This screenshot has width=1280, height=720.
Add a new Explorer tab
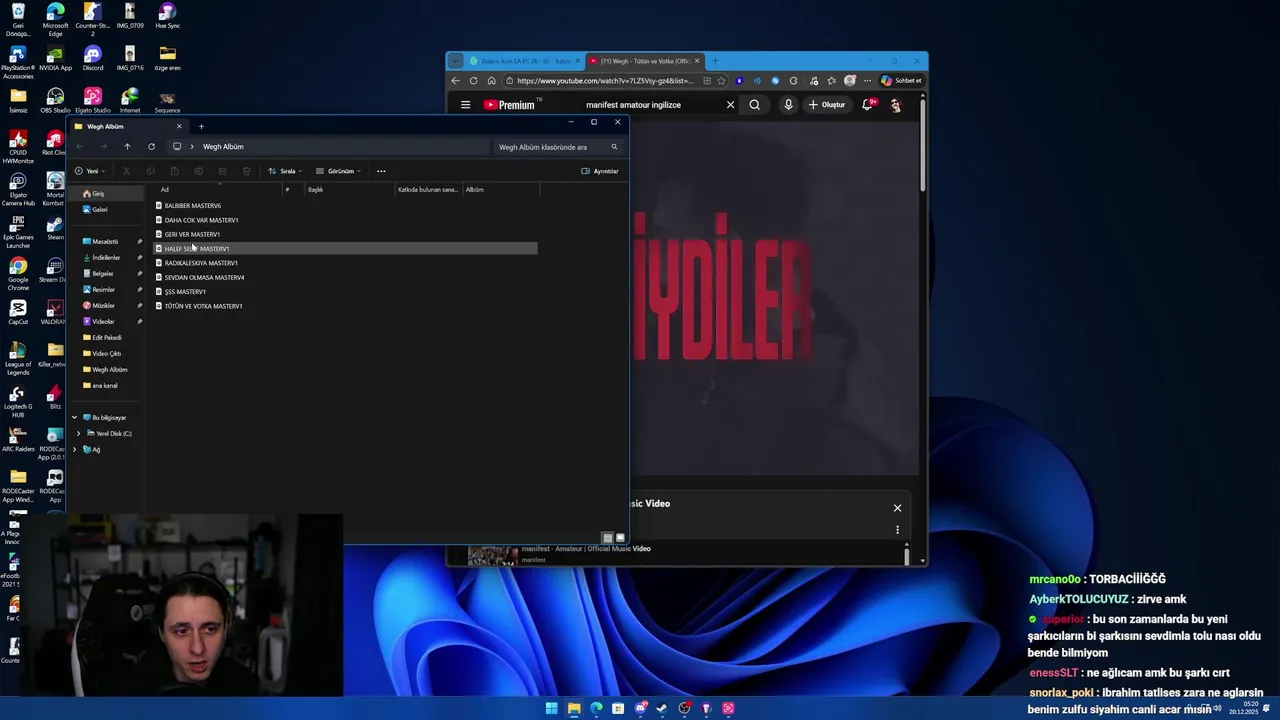click(x=201, y=127)
